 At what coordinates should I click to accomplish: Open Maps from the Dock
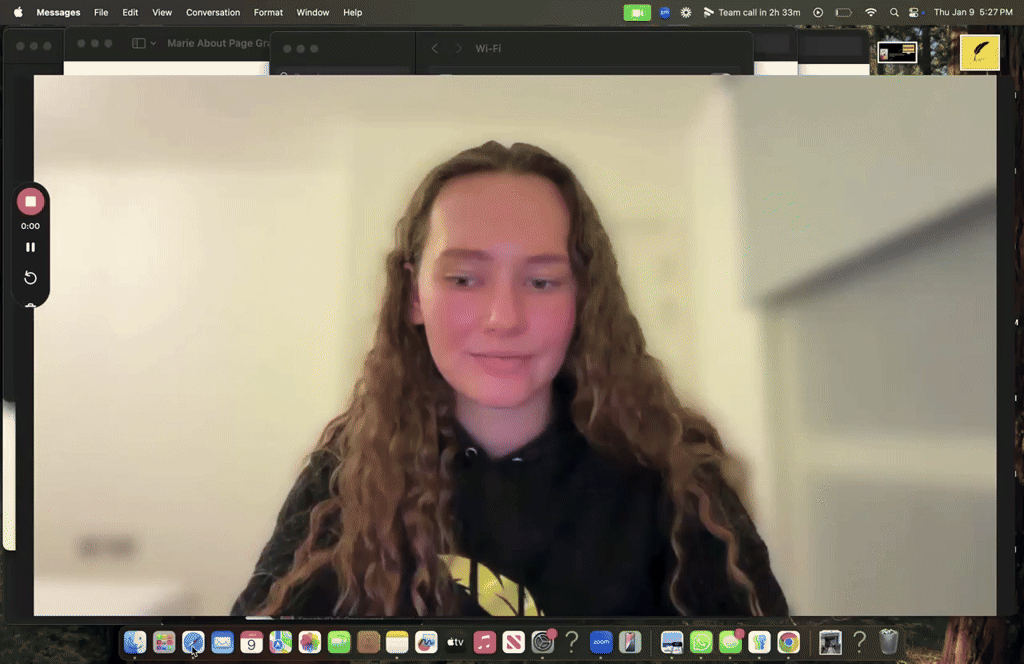[x=280, y=642]
